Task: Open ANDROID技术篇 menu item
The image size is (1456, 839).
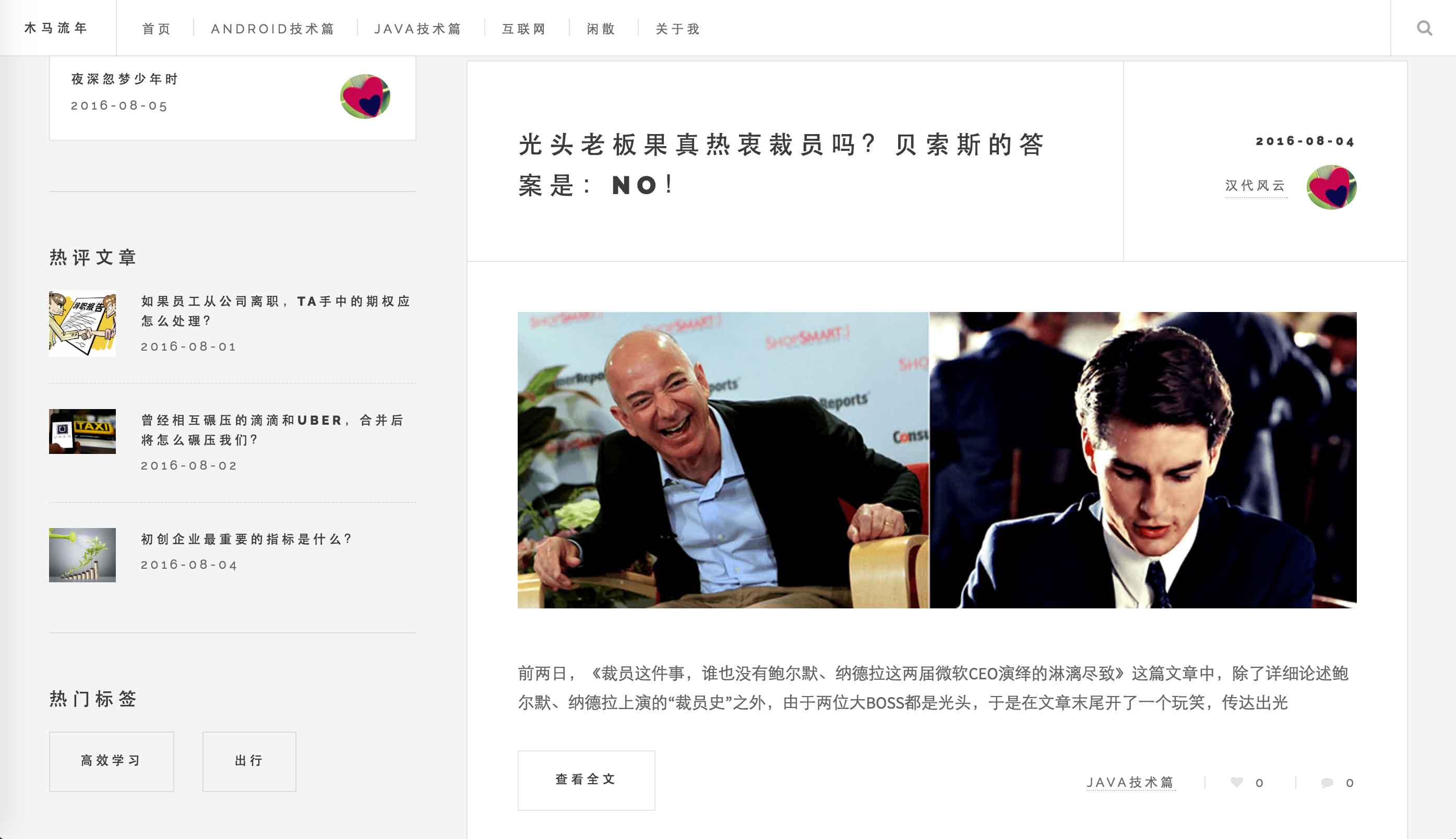Action: (x=272, y=28)
